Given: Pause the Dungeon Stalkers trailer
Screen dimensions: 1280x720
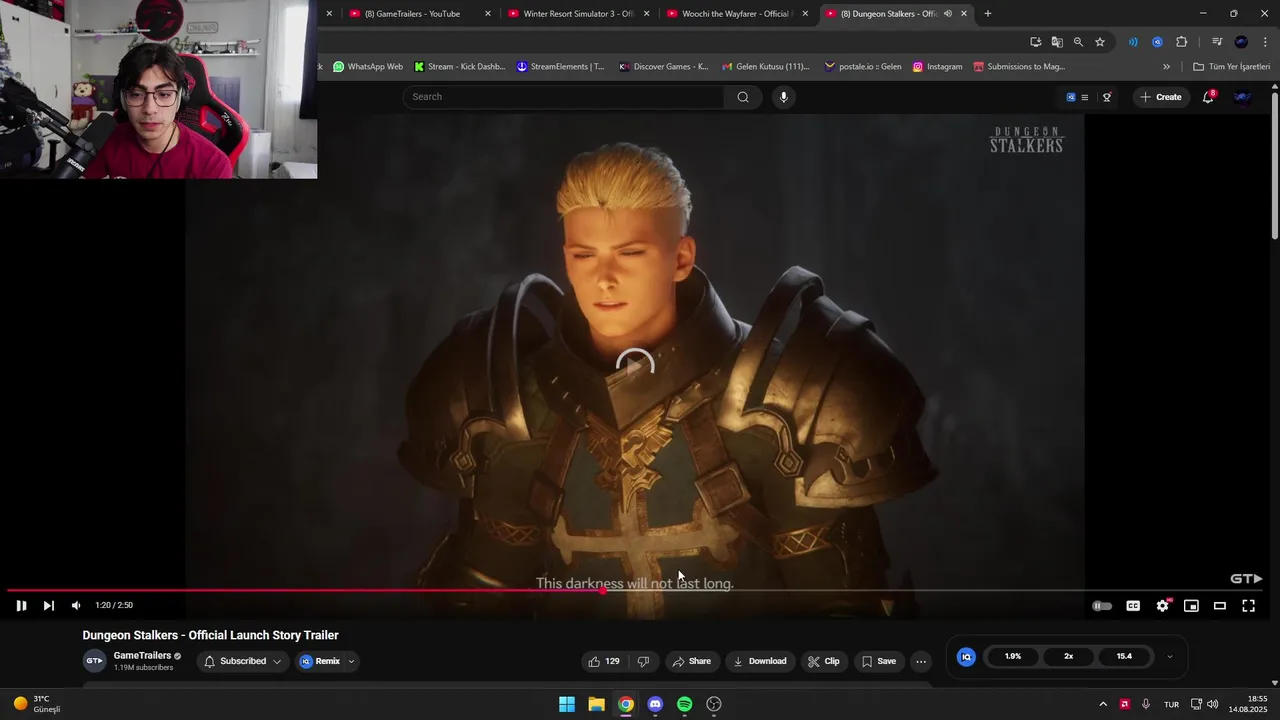Looking at the screenshot, I should (21, 605).
